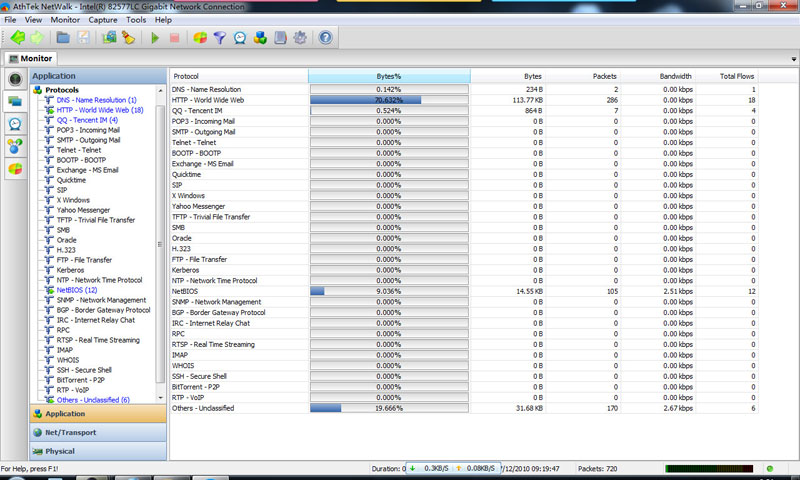The image size is (800, 480).
Task: Select the Protocols root tree node
Action: pyautogui.click(x=68, y=90)
